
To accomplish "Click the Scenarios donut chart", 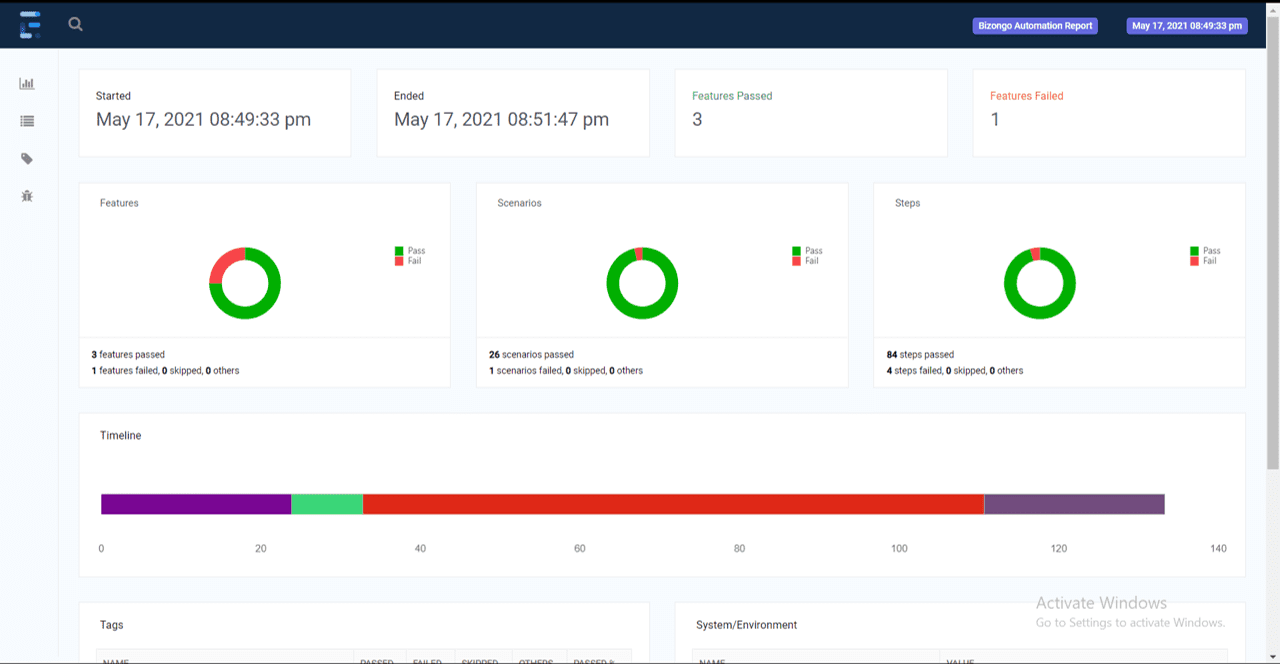I will [x=642, y=283].
